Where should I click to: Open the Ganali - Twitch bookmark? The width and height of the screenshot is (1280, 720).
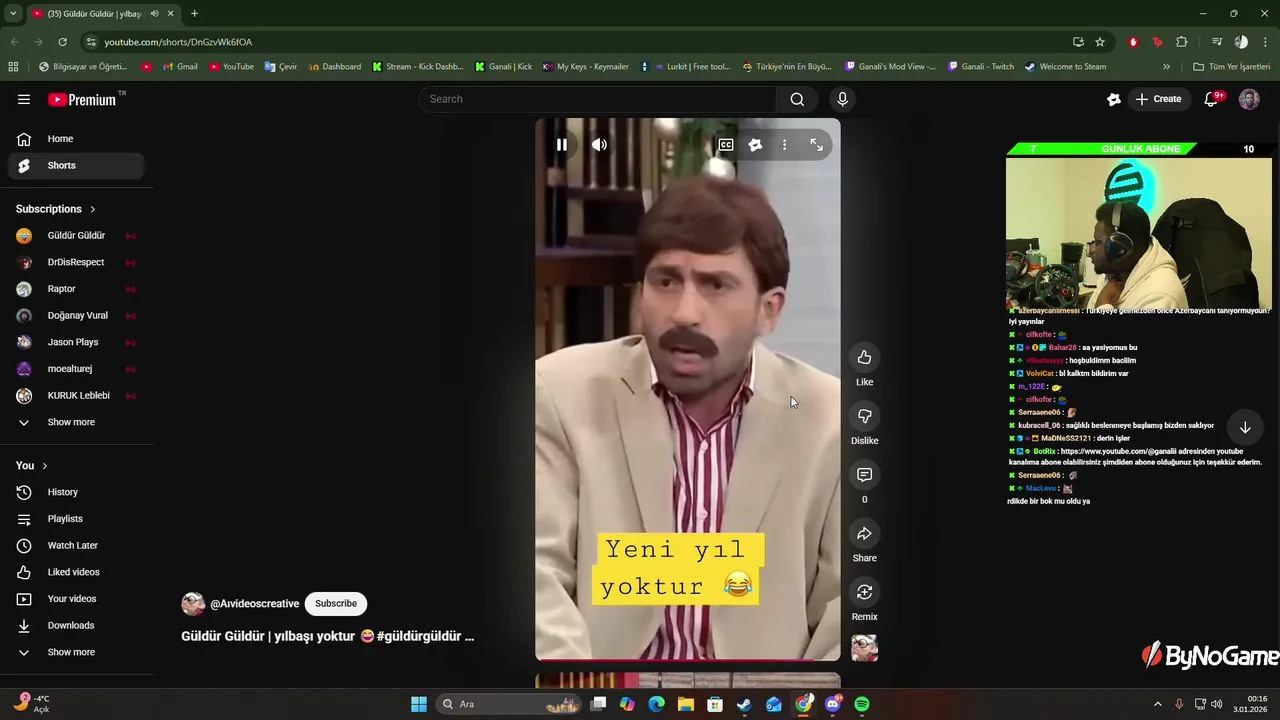(979, 67)
